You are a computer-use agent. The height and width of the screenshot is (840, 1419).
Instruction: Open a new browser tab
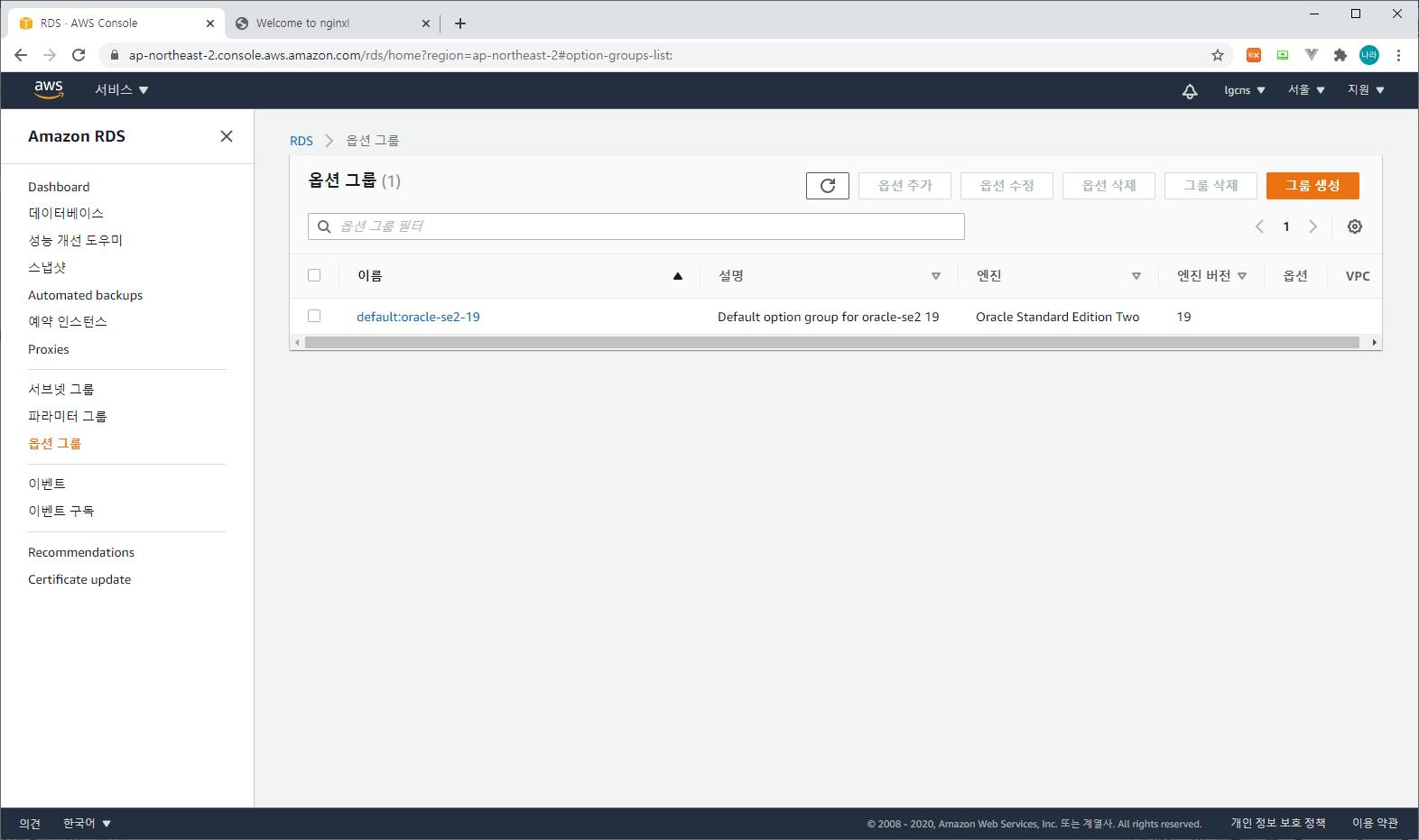tap(460, 23)
